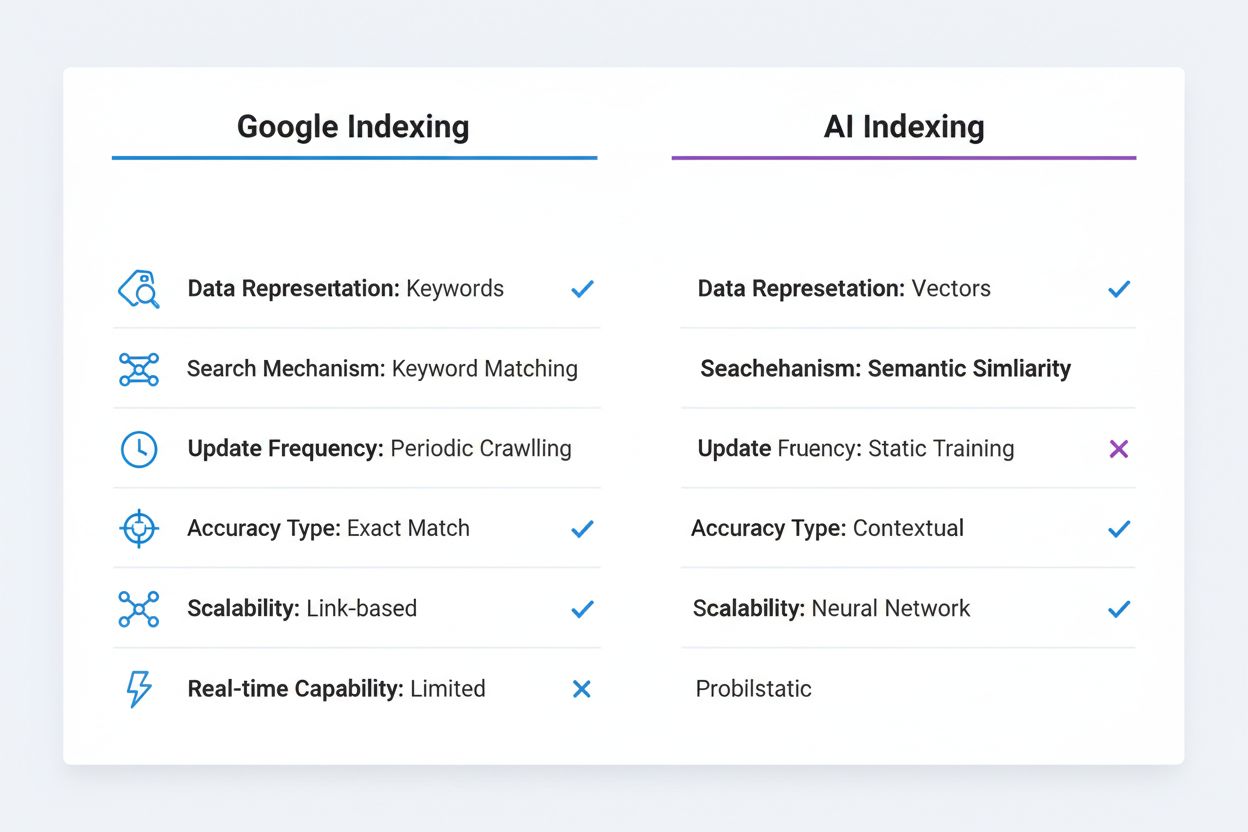Click the lightning bolt icon beside Real-time Capability
The image size is (1248, 832).
click(x=138, y=689)
